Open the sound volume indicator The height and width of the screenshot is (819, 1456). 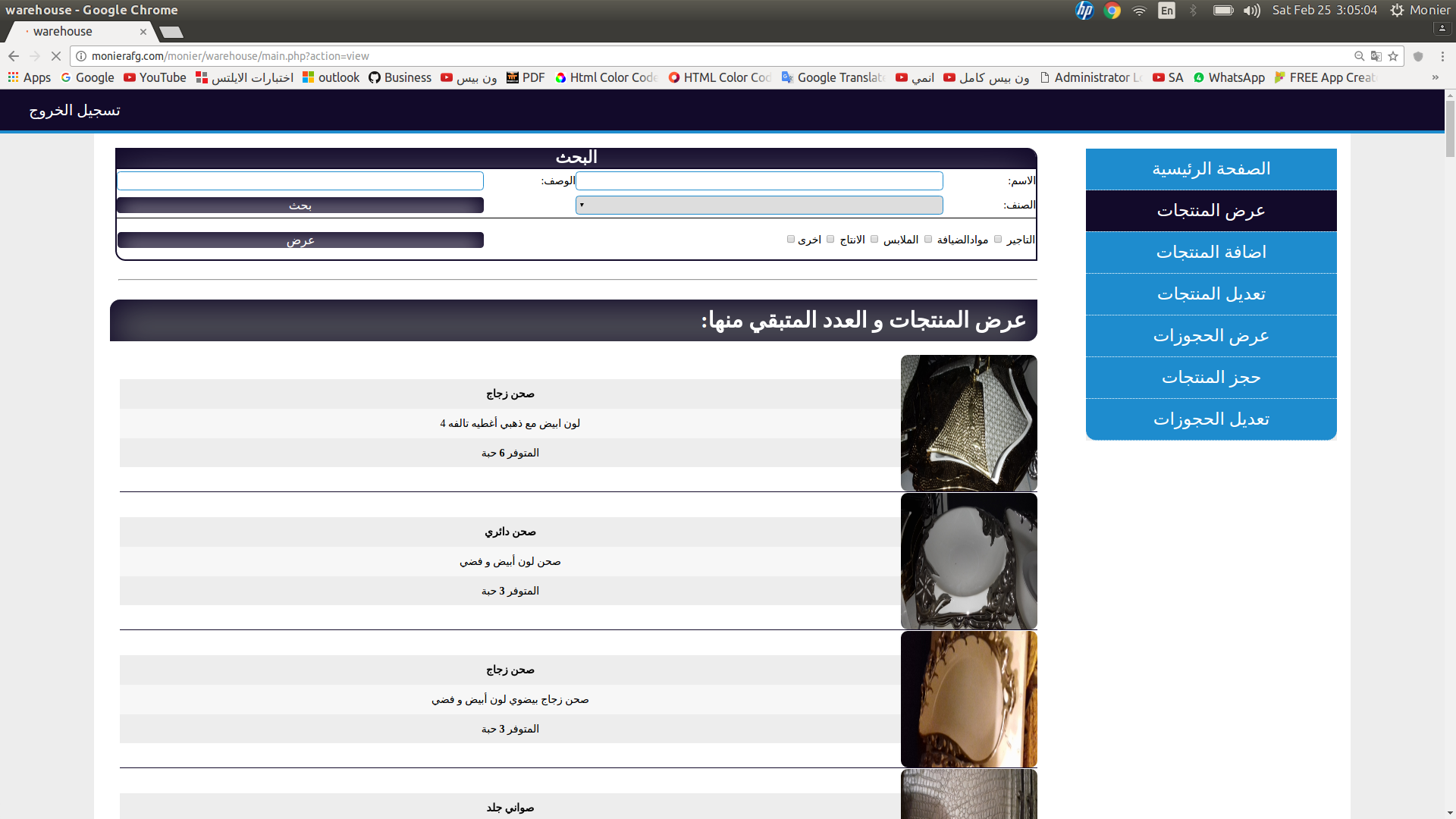[x=1252, y=10]
